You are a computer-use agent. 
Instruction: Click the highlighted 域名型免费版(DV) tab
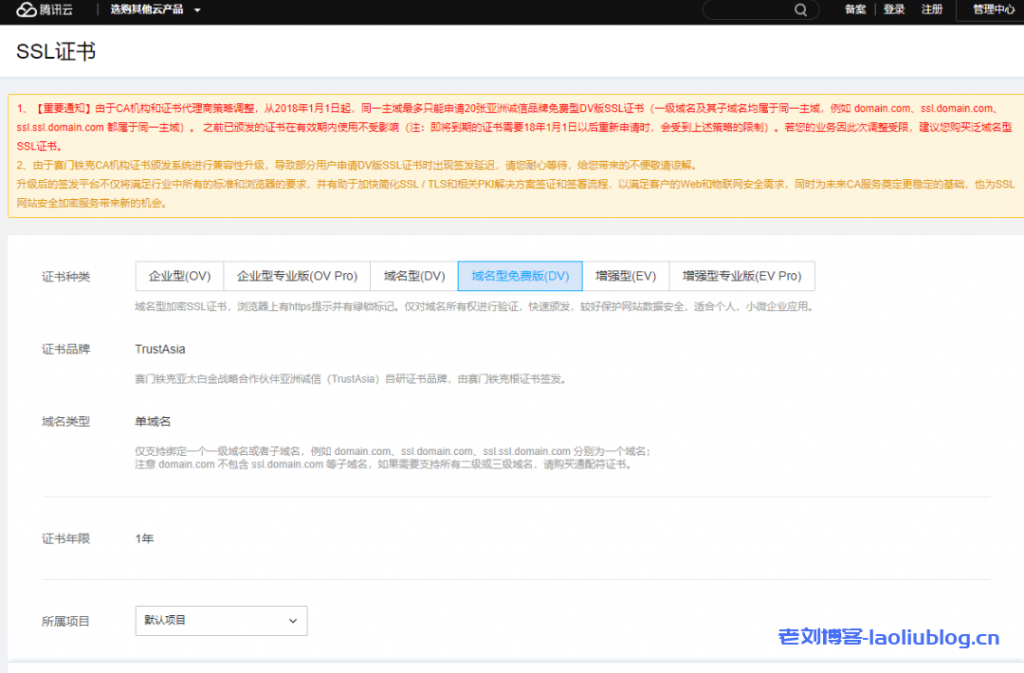point(520,276)
